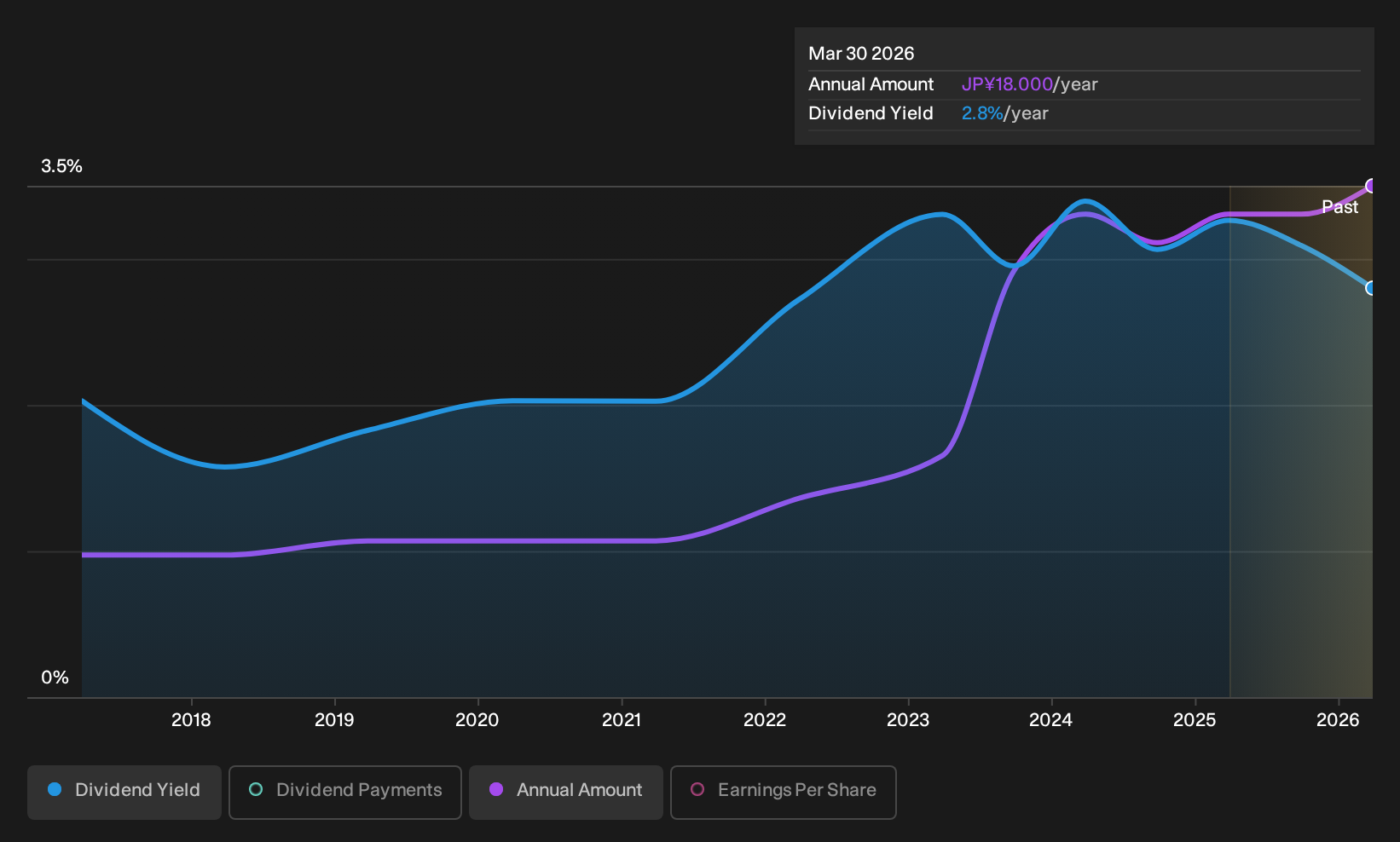Click the 3.5% y-axis label

[x=62, y=166]
